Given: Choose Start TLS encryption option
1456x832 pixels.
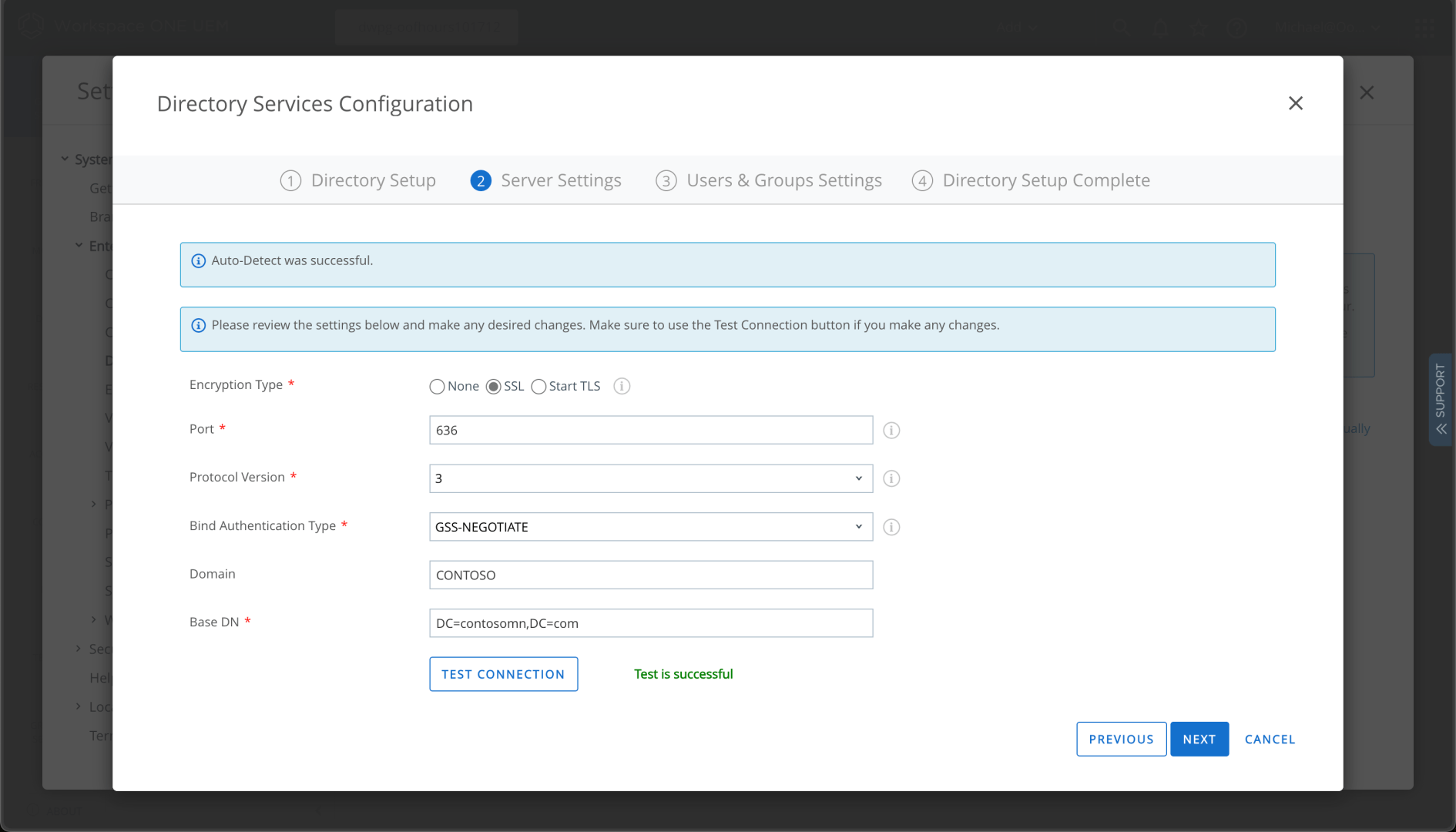Looking at the screenshot, I should (538, 387).
